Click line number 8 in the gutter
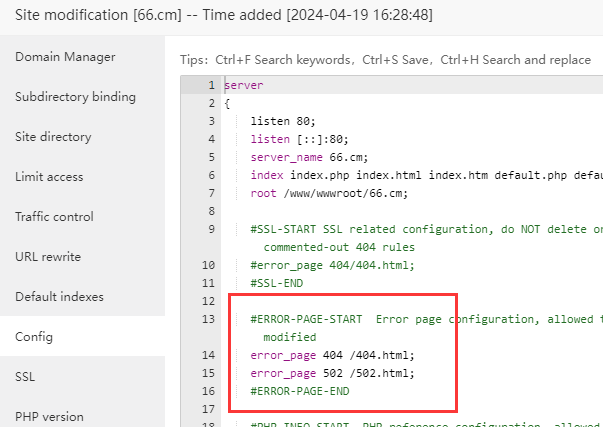Image resolution: width=603 pixels, height=427 pixels. tap(212, 211)
